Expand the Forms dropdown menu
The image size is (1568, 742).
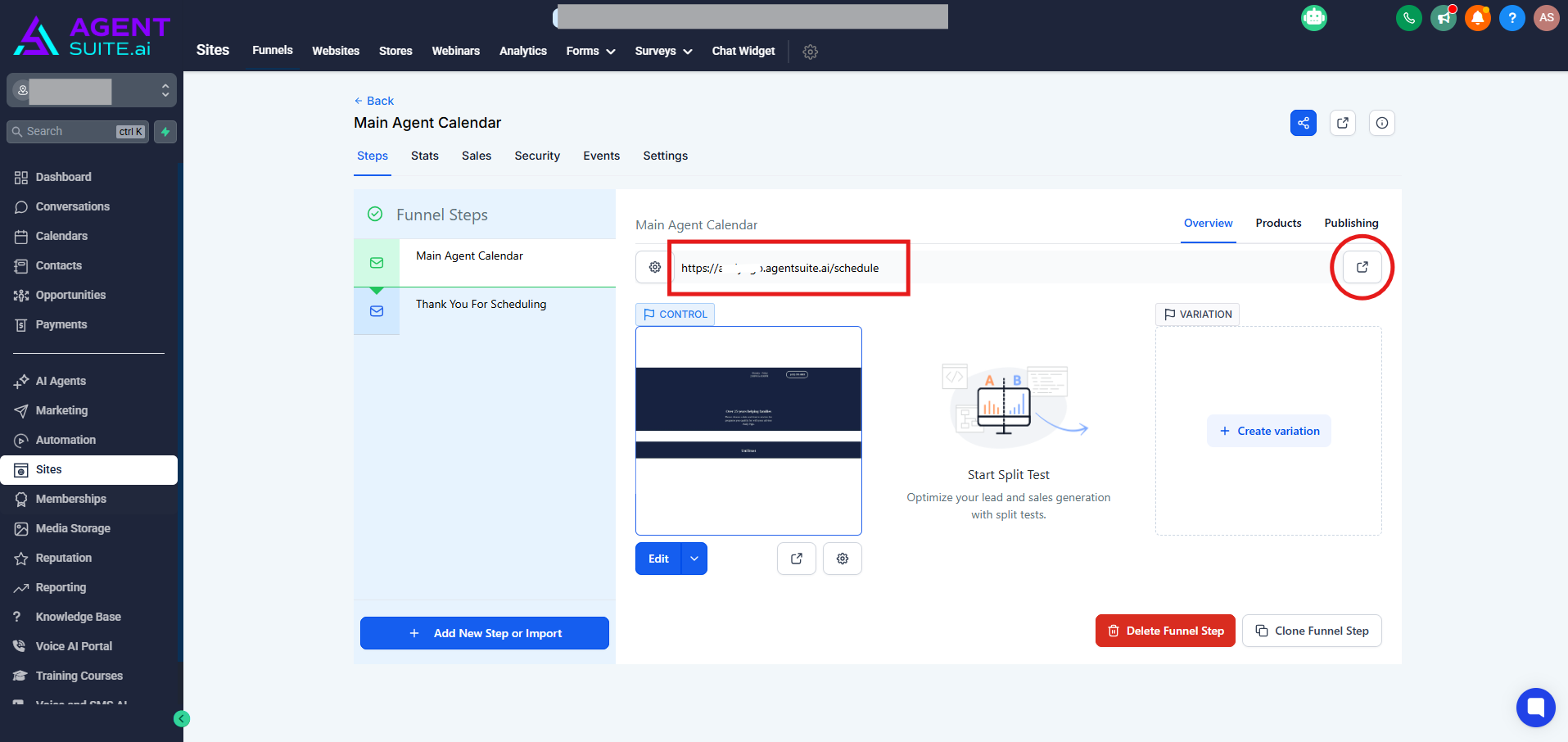[x=590, y=51]
